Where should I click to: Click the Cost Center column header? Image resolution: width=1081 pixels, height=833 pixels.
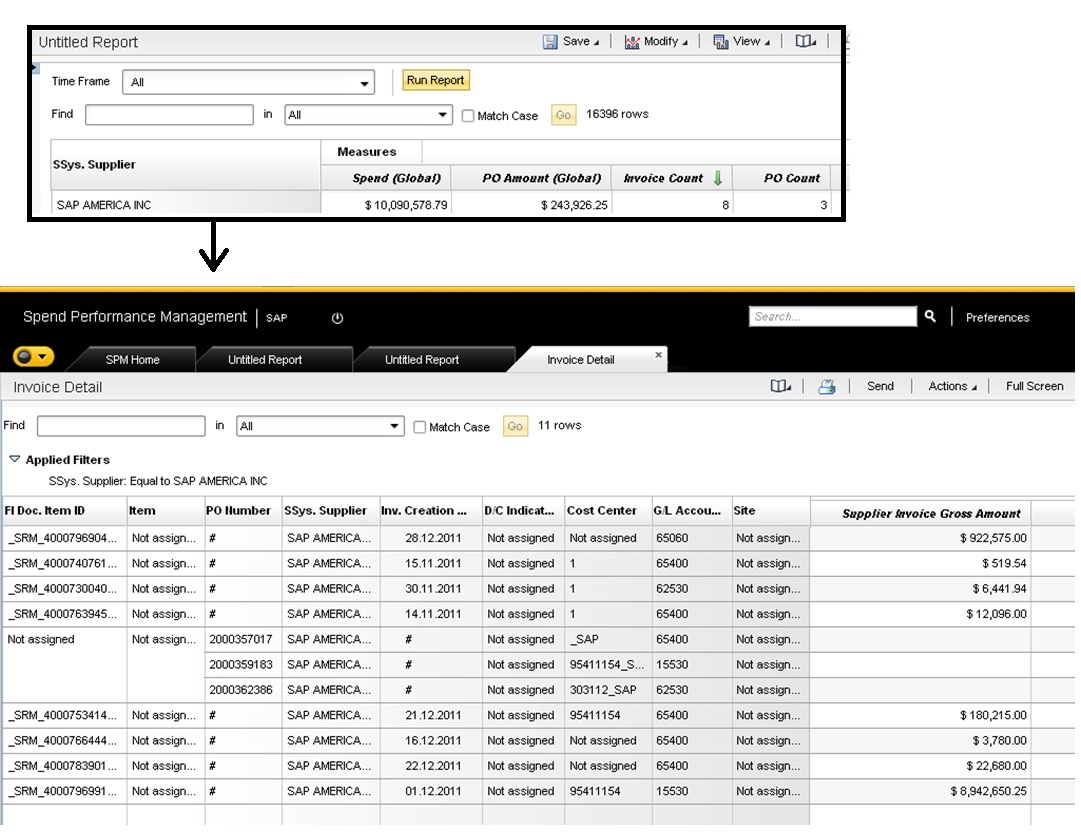(608, 511)
